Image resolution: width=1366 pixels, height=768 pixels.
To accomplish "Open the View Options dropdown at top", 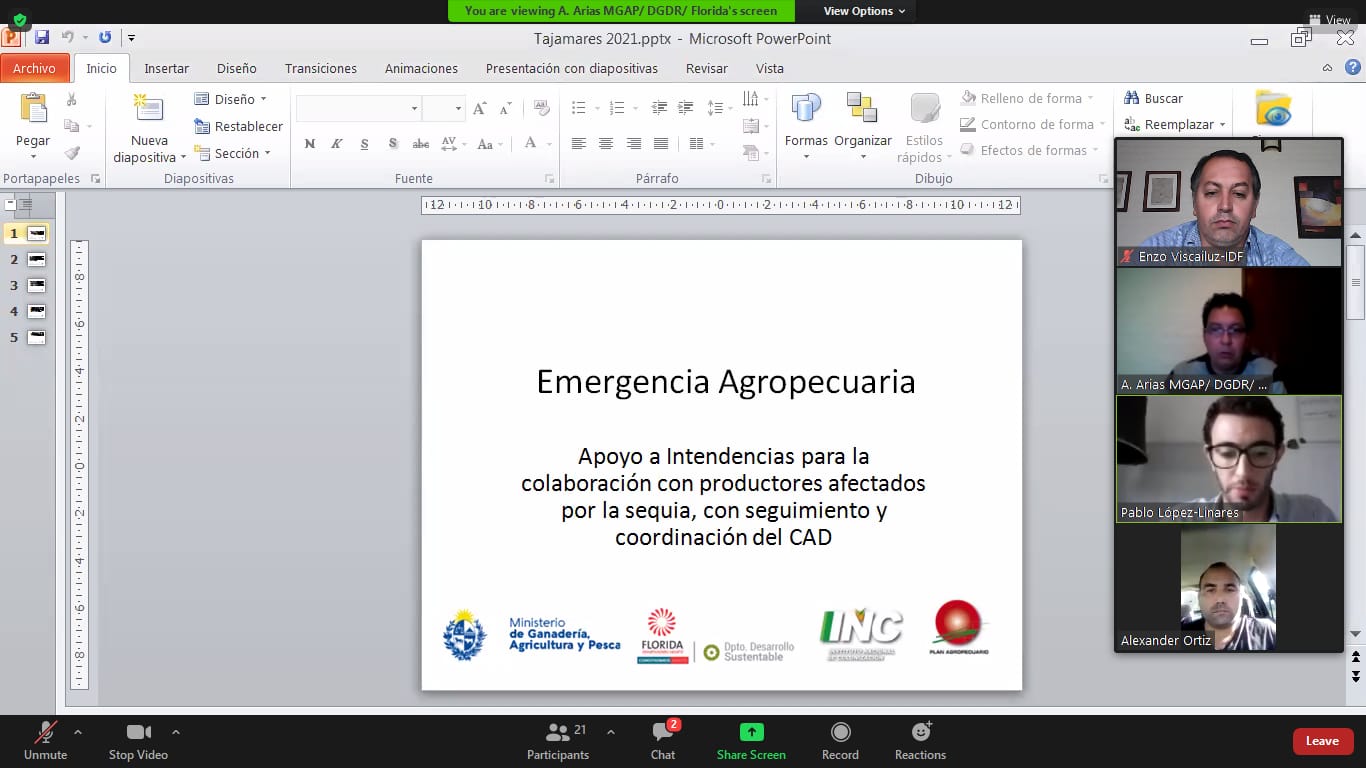I will point(863,11).
